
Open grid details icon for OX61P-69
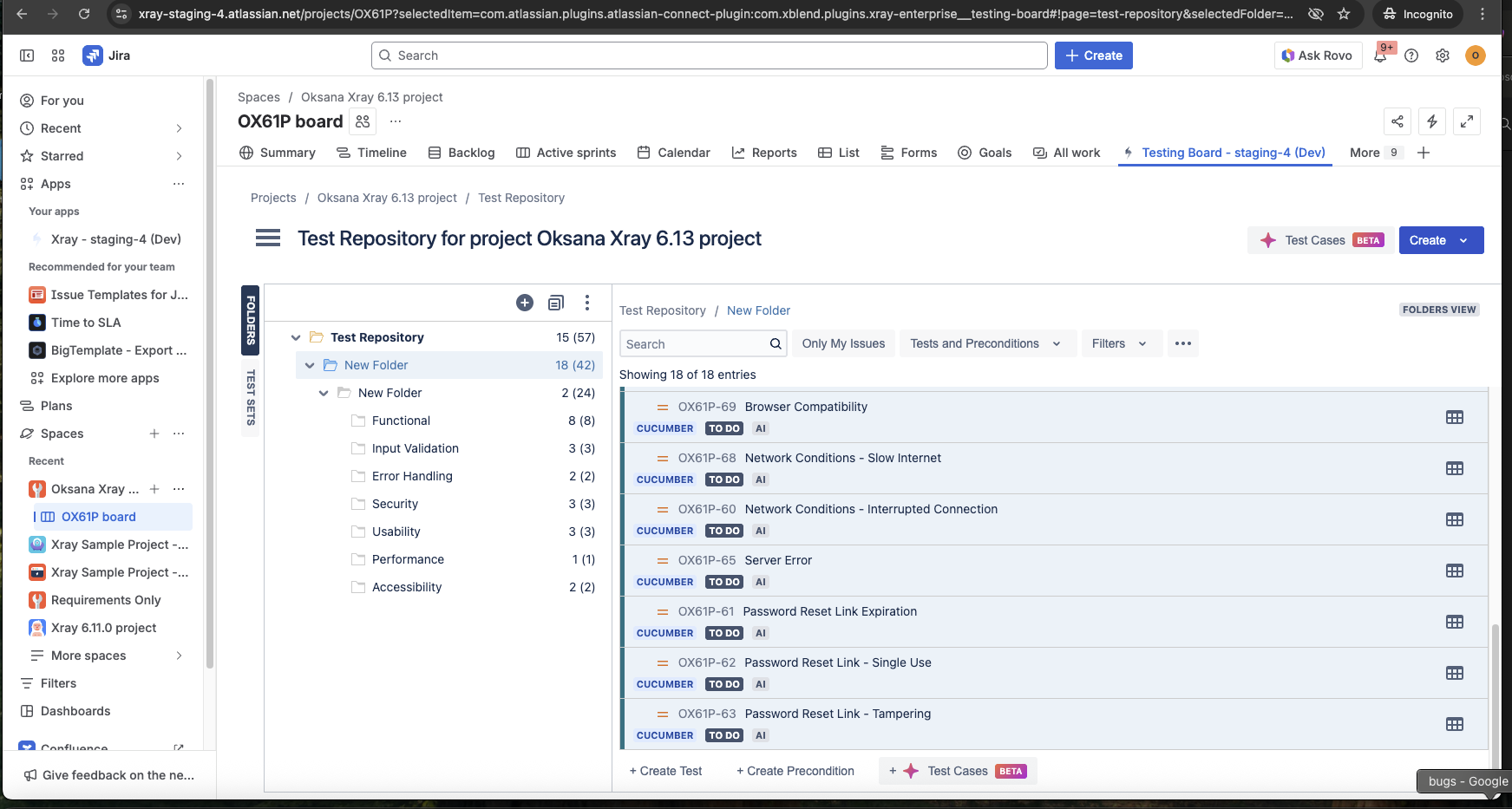point(1455,417)
